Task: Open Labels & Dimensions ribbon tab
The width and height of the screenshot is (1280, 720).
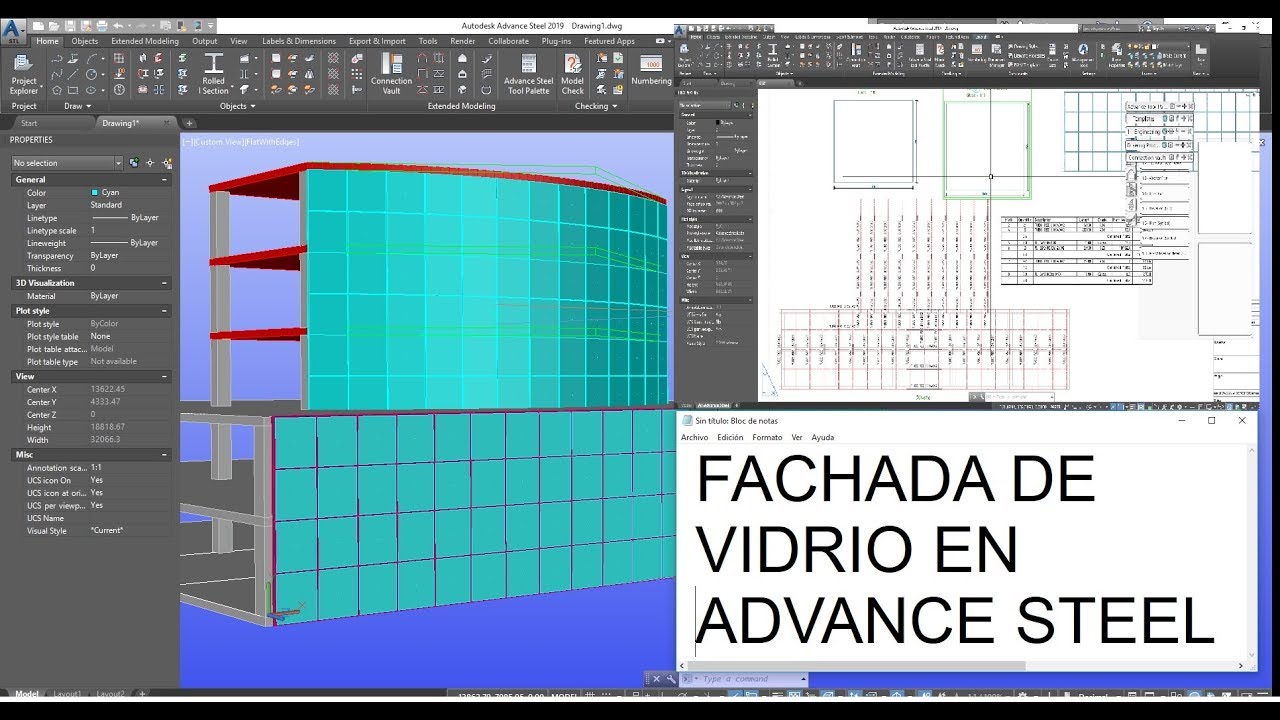Action: pyautogui.click(x=299, y=41)
